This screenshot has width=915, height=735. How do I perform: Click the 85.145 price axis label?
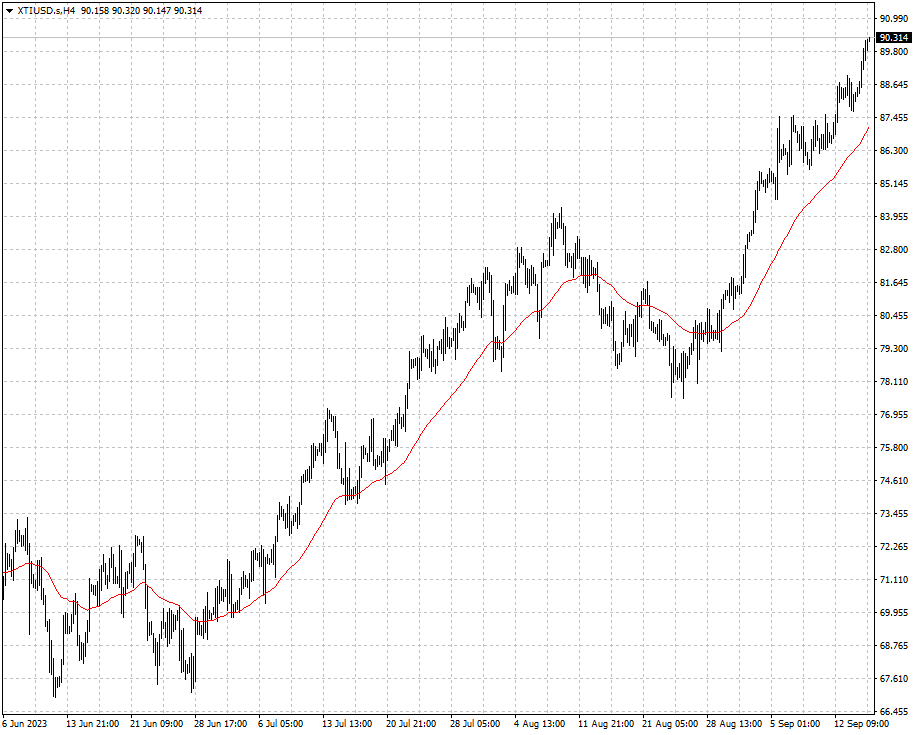point(893,184)
